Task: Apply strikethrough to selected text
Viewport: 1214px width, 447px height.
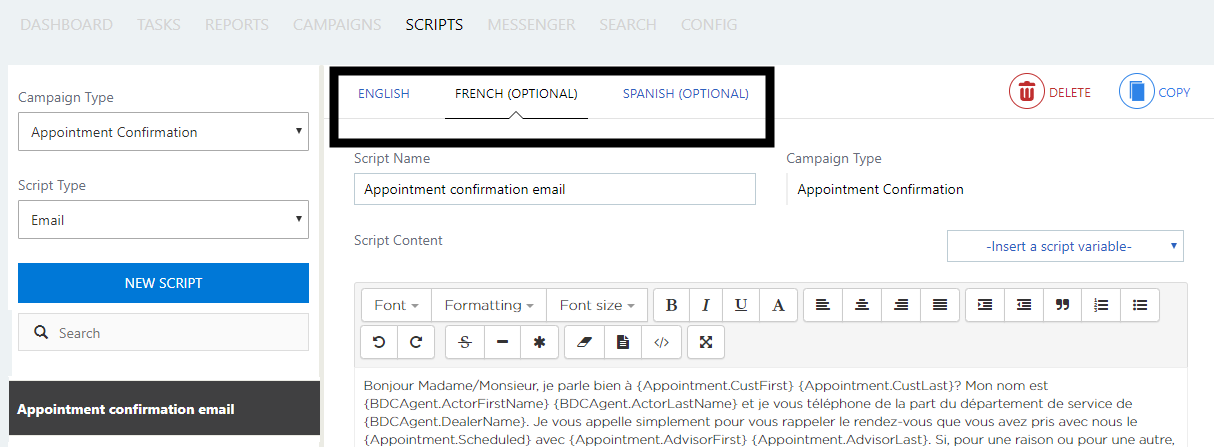Action: coord(465,342)
